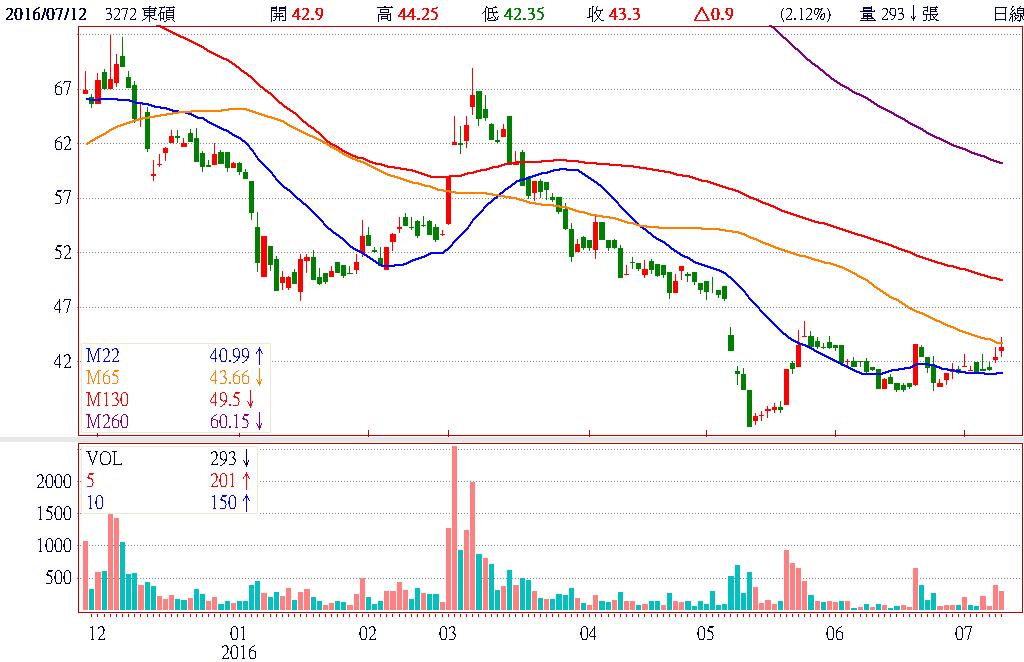This screenshot has height=662, width=1024.
Task: Click the 2000 volume axis label
Action: [54, 482]
